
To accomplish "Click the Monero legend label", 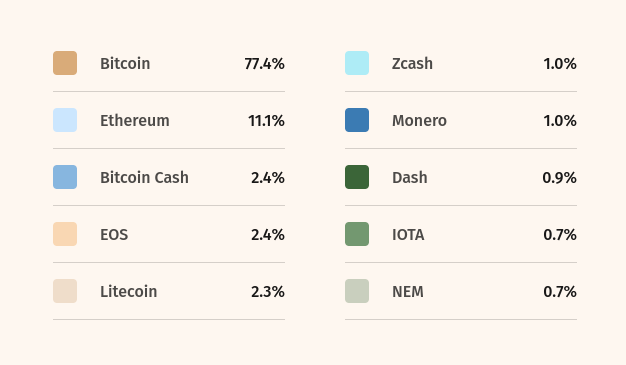I will point(419,121).
